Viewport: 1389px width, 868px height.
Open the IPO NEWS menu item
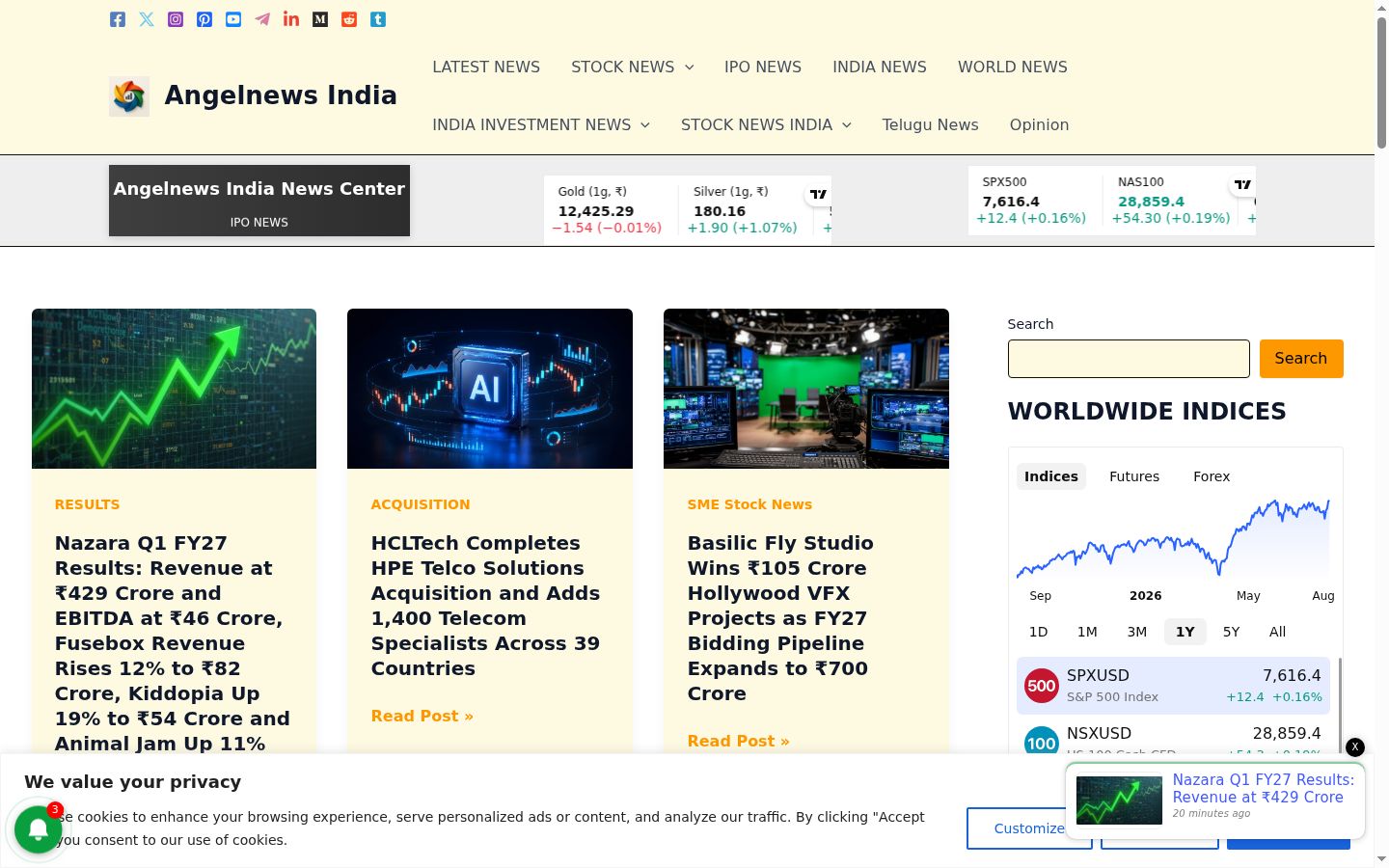coord(763,67)
